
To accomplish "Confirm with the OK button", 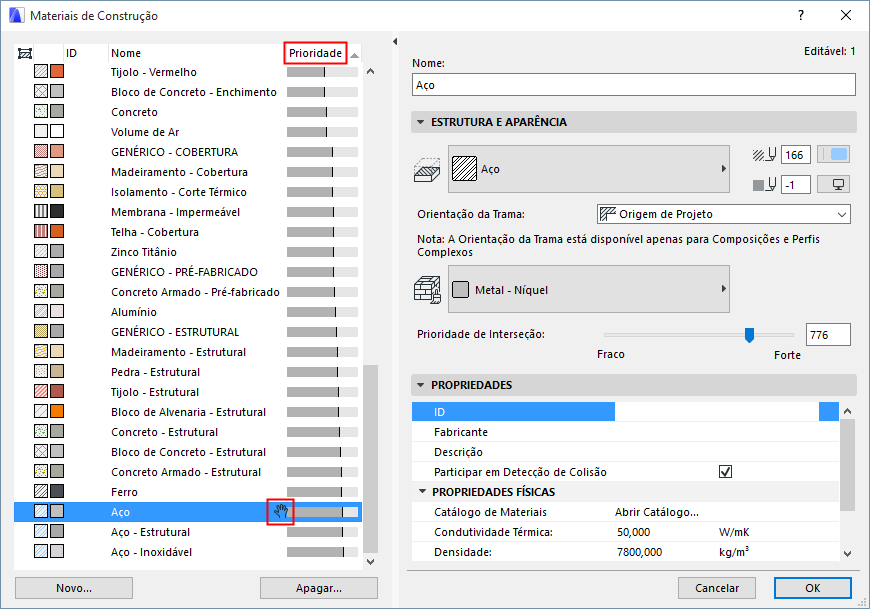I will (813, 588).
